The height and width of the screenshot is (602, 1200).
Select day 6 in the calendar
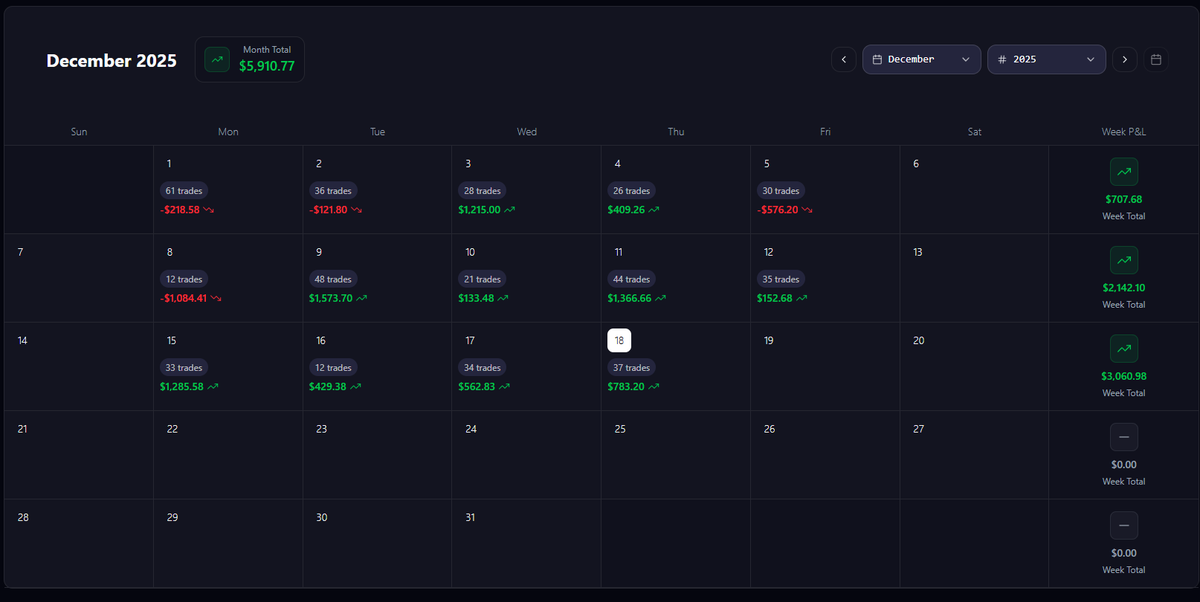point(916,164)
